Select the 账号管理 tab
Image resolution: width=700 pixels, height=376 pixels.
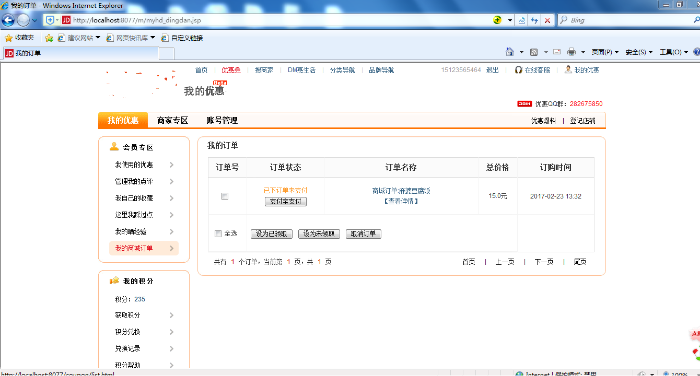tap(222, 120)
